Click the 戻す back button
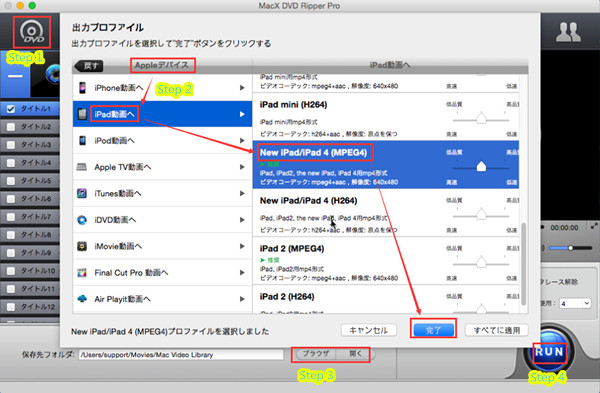The height and width of the screenshot is (393, 600). click(89, 66)
